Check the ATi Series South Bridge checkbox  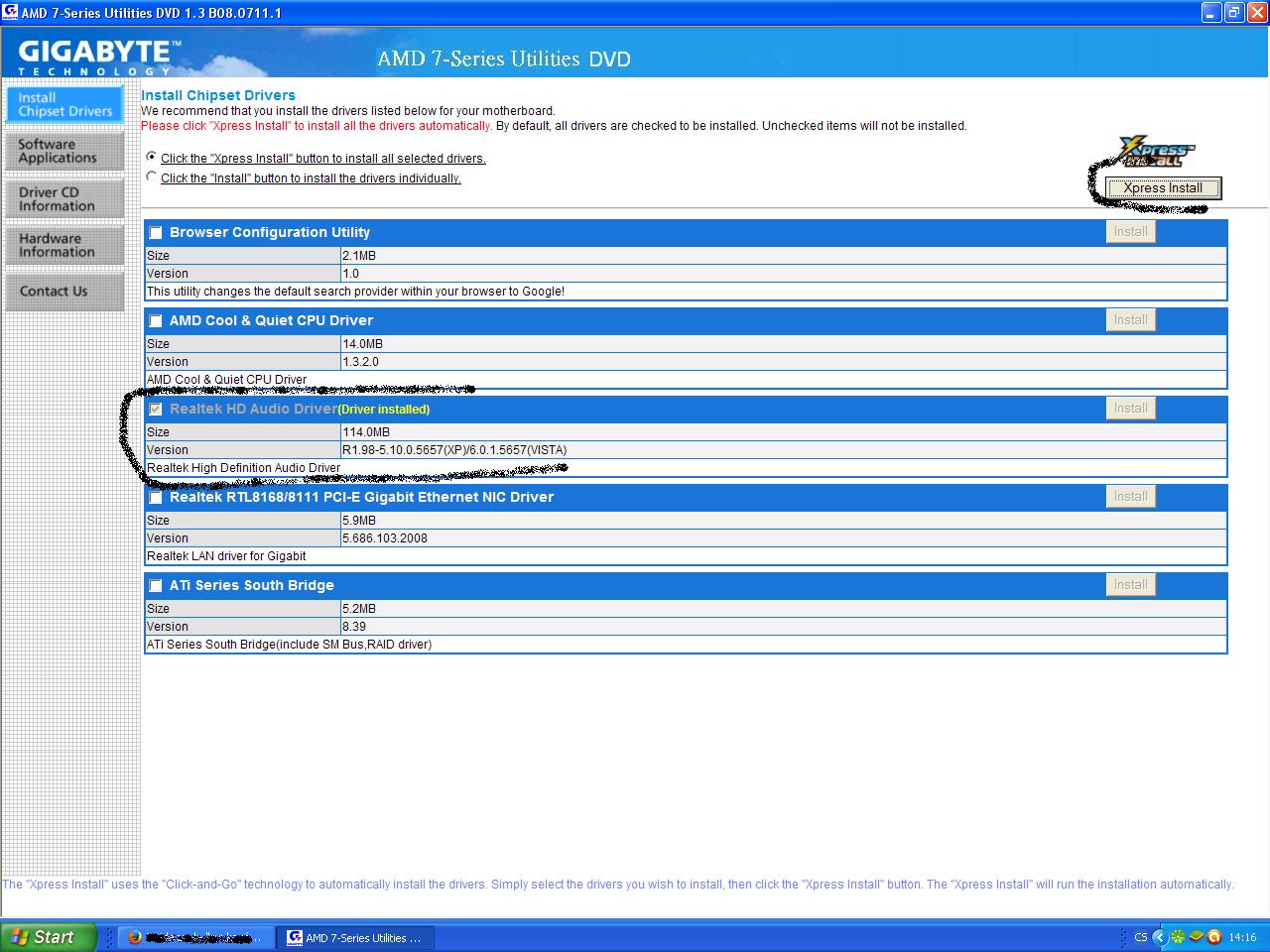coord(156,586)
